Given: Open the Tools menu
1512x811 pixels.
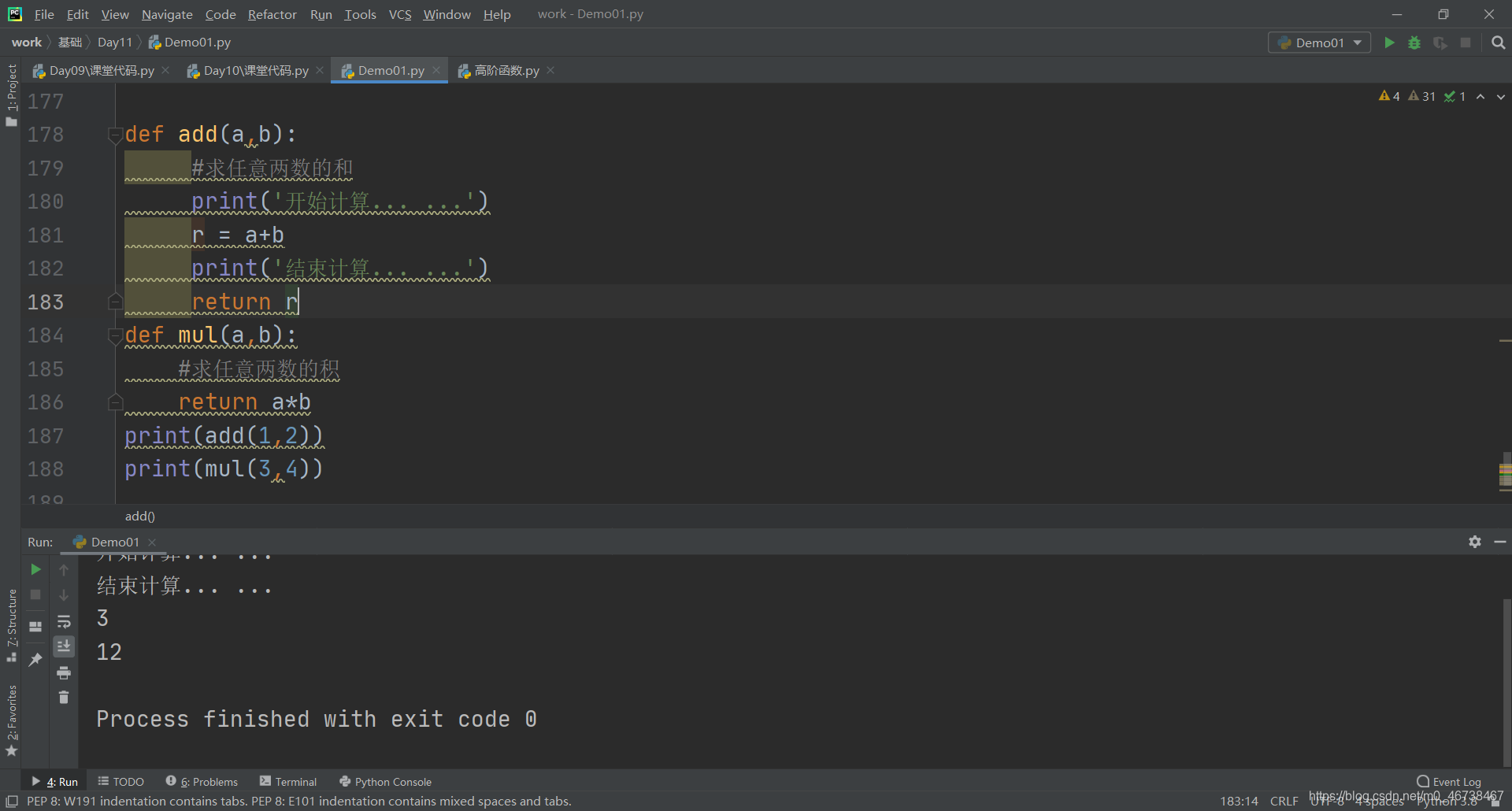Looking at the screenshot, I should [360, 14].
